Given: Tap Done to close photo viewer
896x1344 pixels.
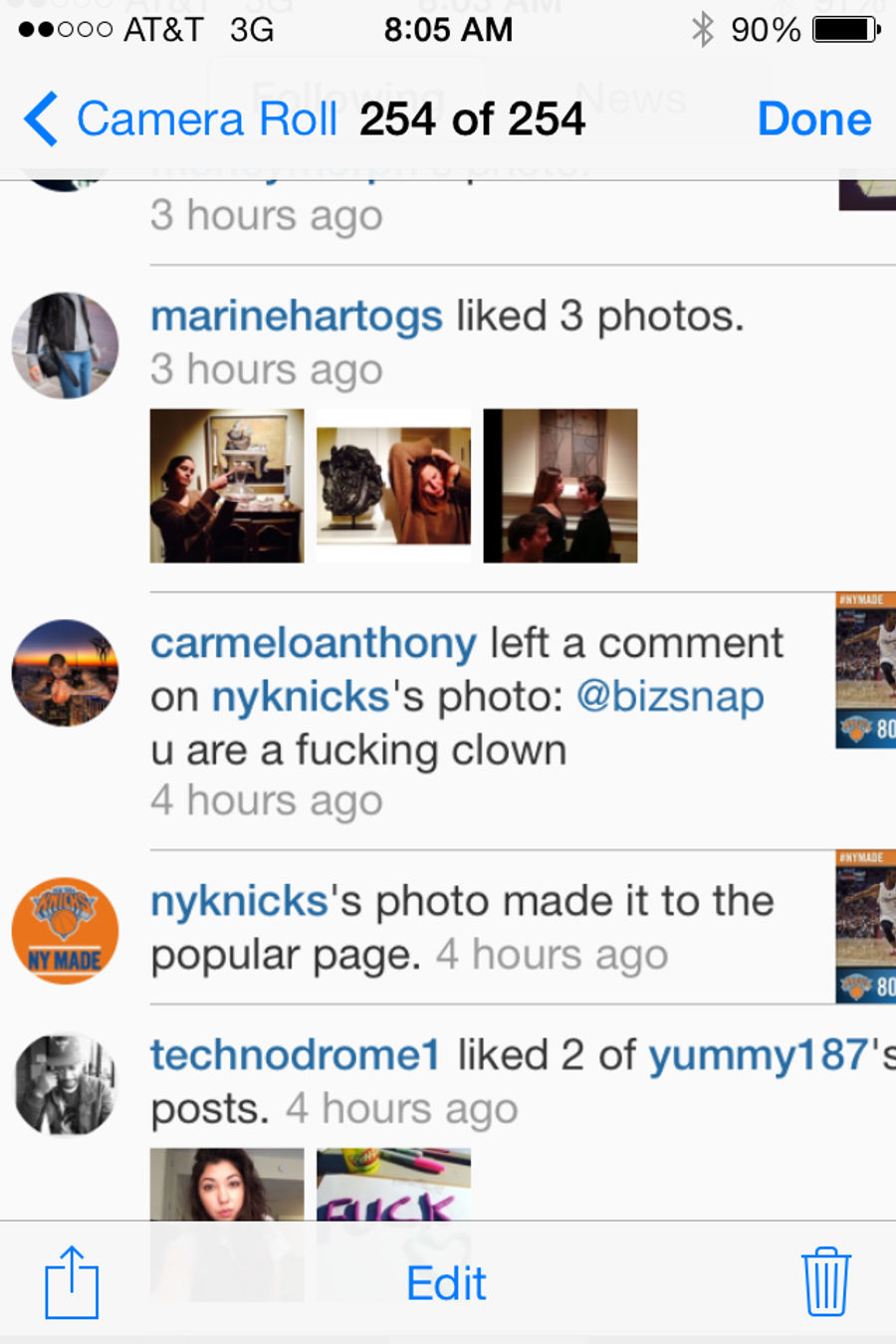Looking at the screenshot, I should (814, 119).
